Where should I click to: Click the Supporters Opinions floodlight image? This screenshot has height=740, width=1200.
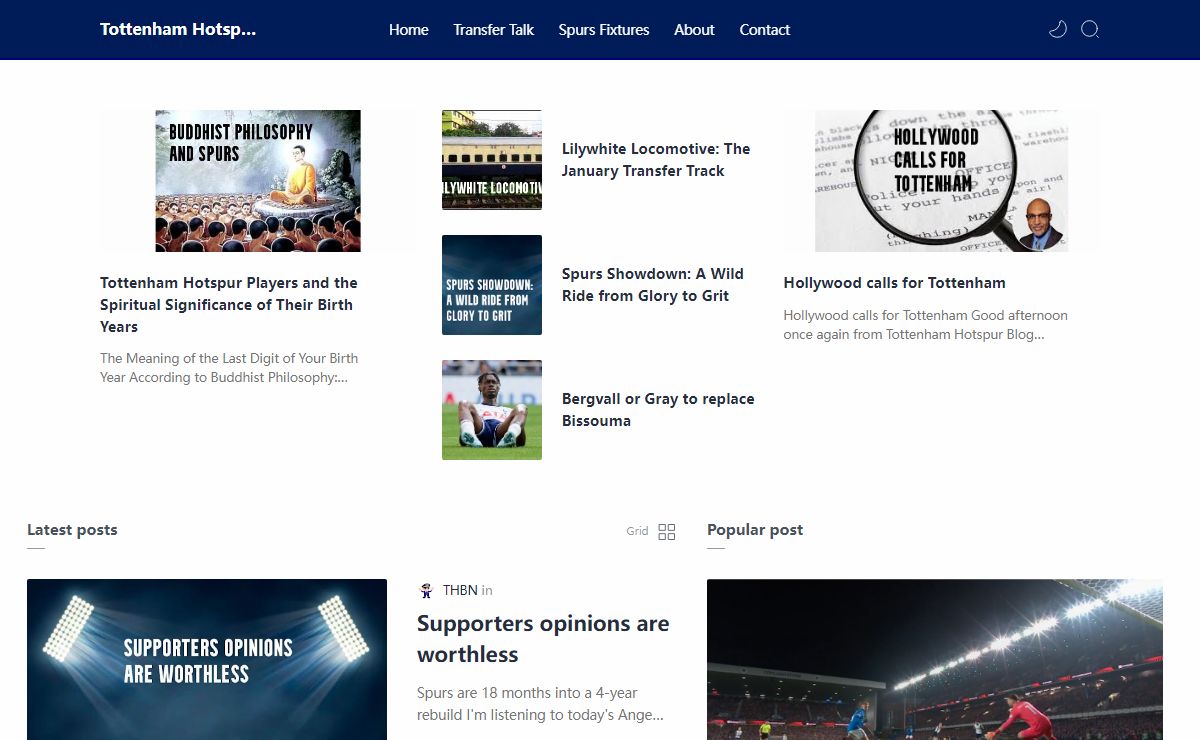tap(207, 660)
